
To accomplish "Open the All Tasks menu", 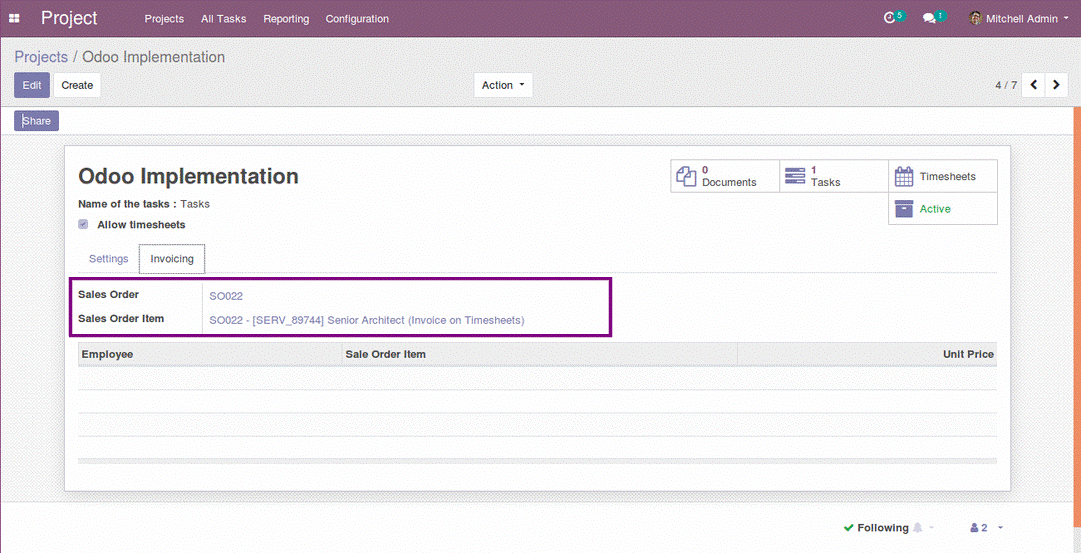I will 223,19.
